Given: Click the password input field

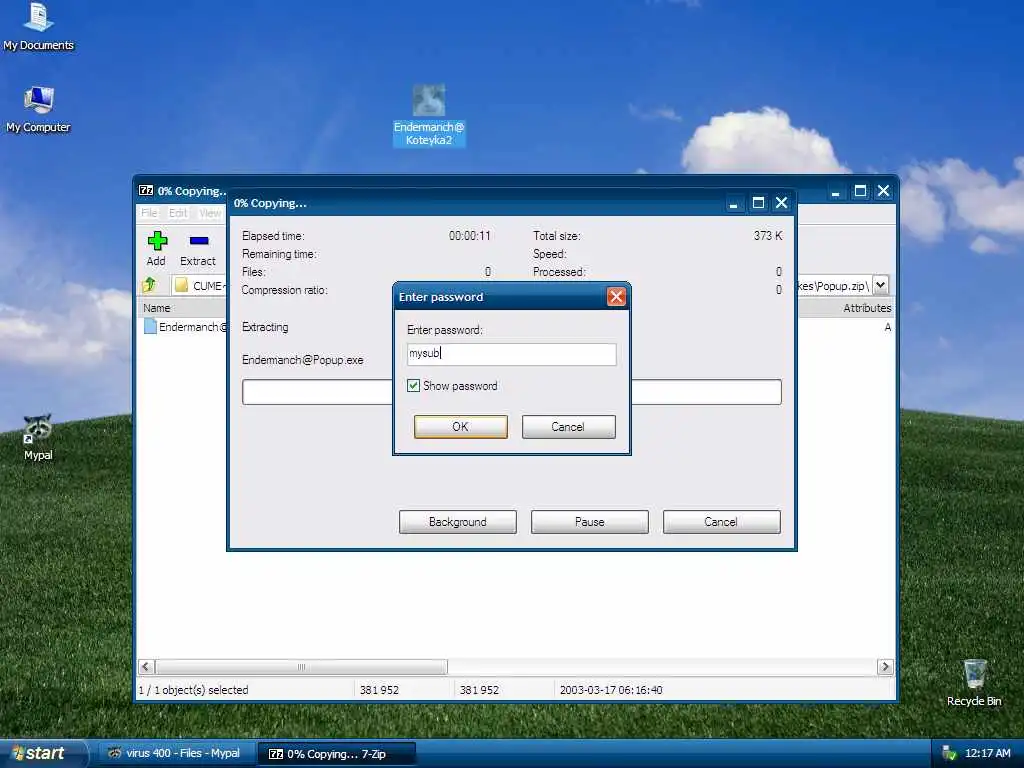Looking at the screenshot, I should click(x=511, y=354).
